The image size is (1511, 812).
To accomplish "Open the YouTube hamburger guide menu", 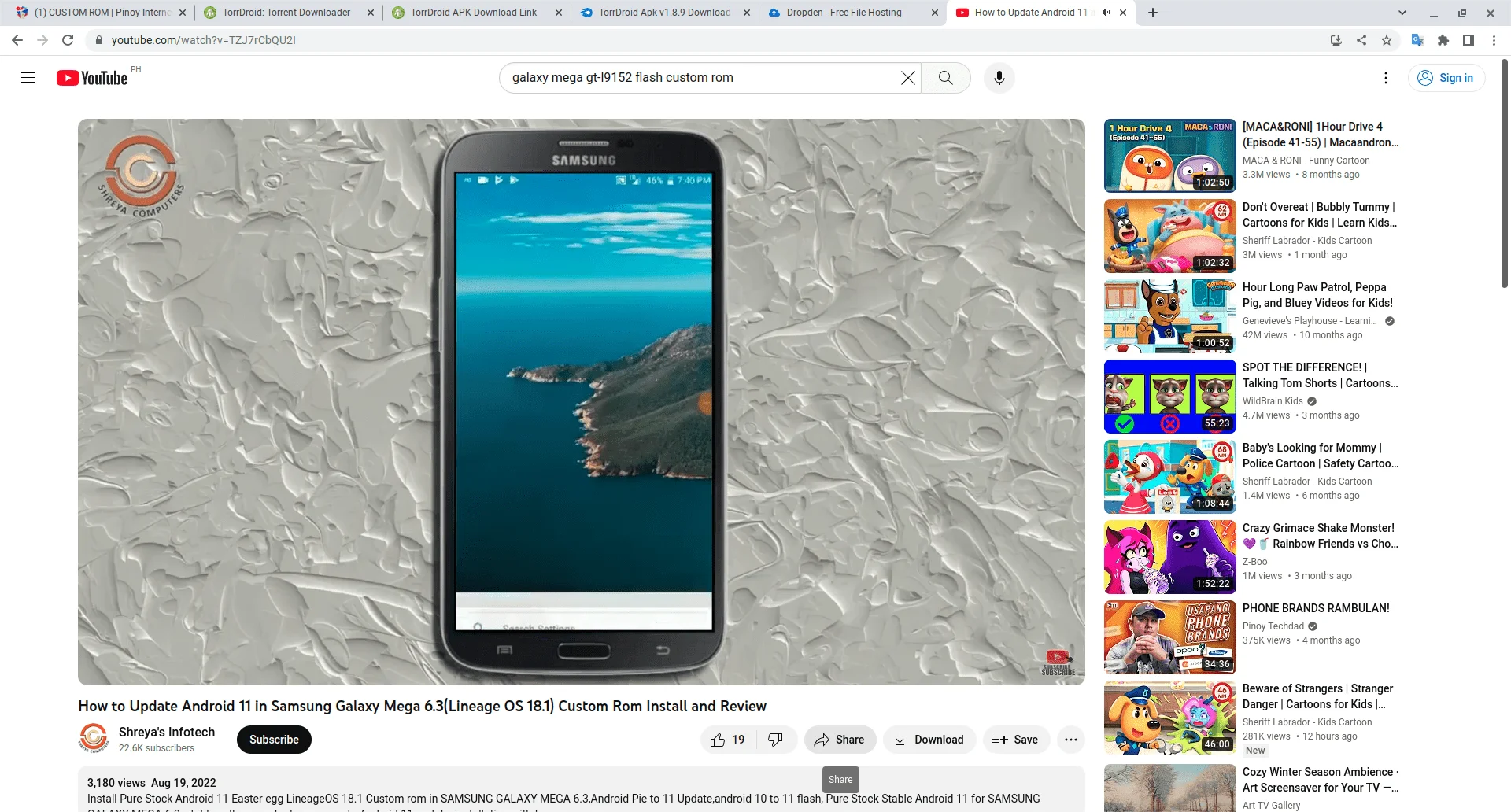I will [28, 78].
